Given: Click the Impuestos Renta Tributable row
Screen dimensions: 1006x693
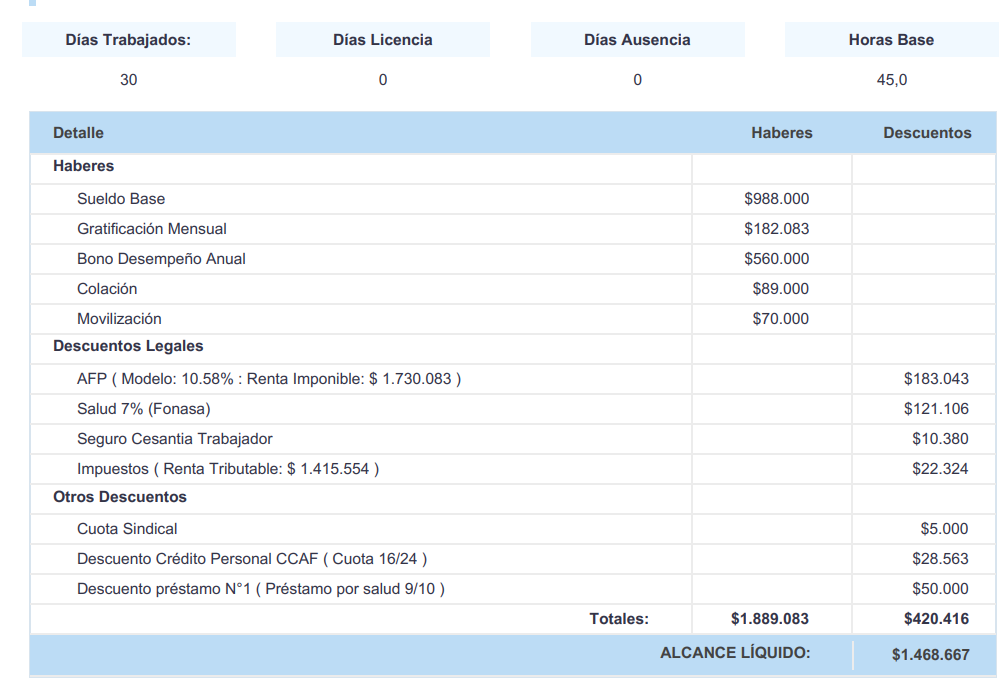Looking at the screenshot, I should 228,469.
